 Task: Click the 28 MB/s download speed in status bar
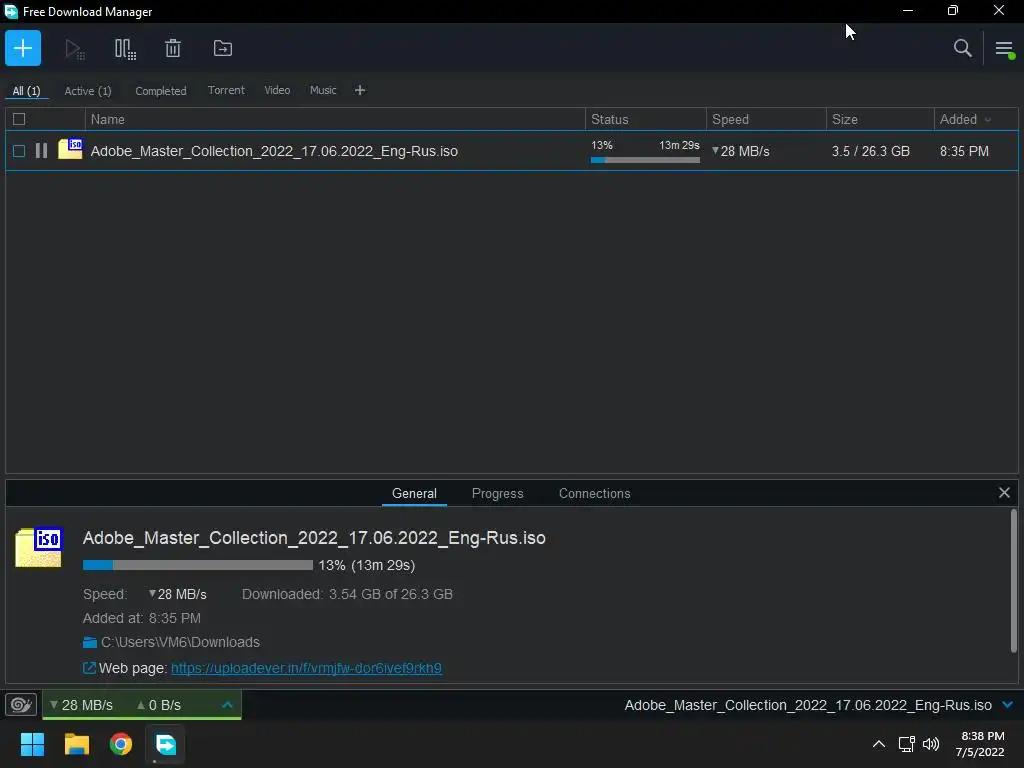pyautogui.click(x=82, y=705)
